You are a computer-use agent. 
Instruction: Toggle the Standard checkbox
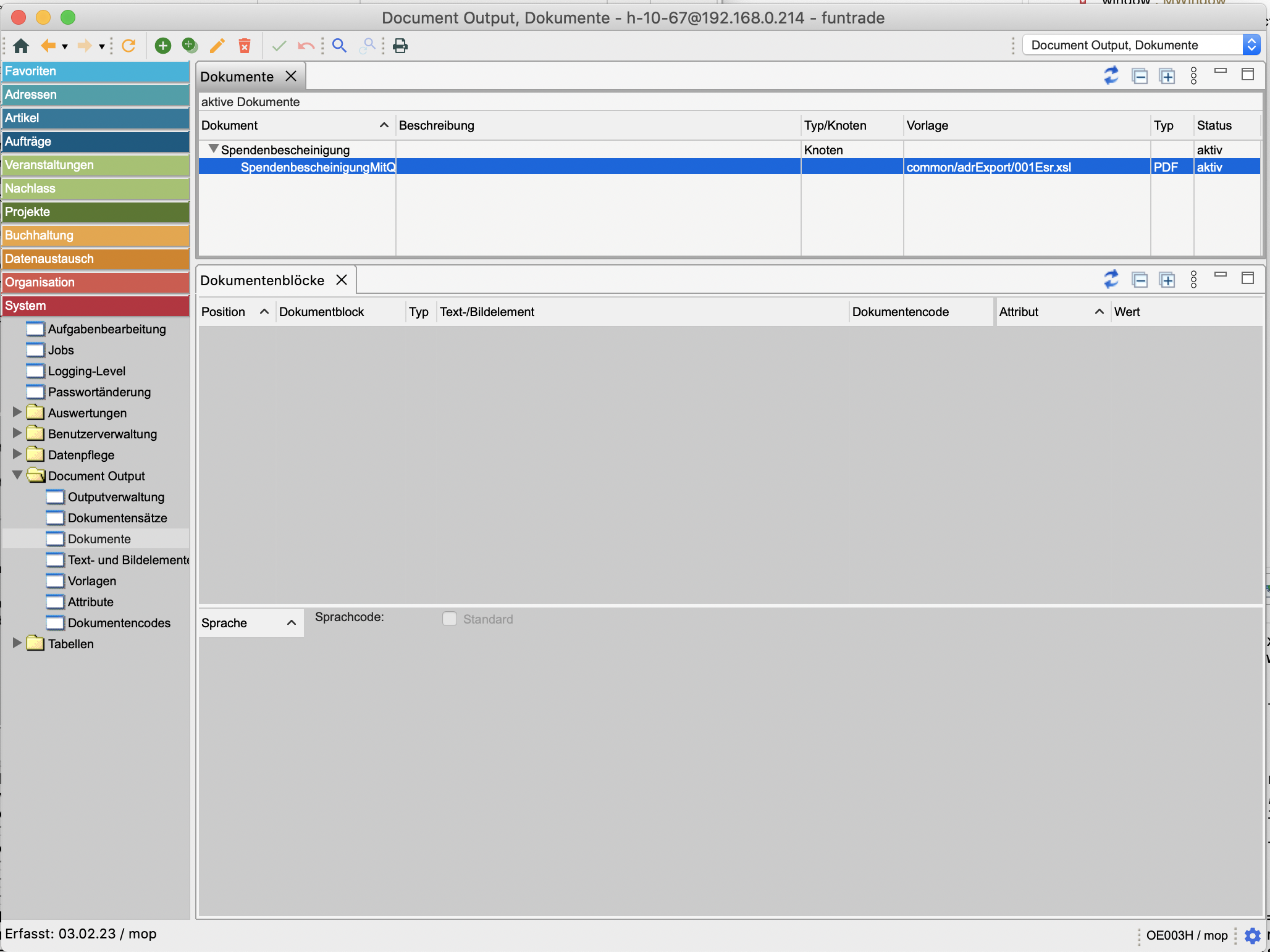click(450, 619)
